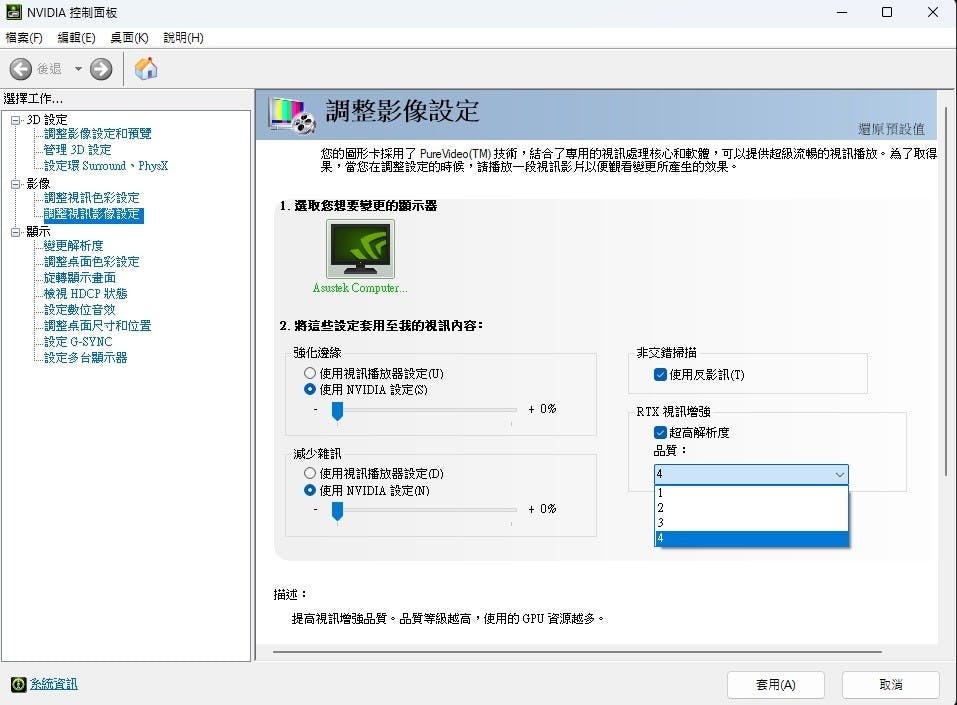Viewport: 957px width, 705px height.
Task: Open the 說明(H) menu
Action: coord(183,38)
